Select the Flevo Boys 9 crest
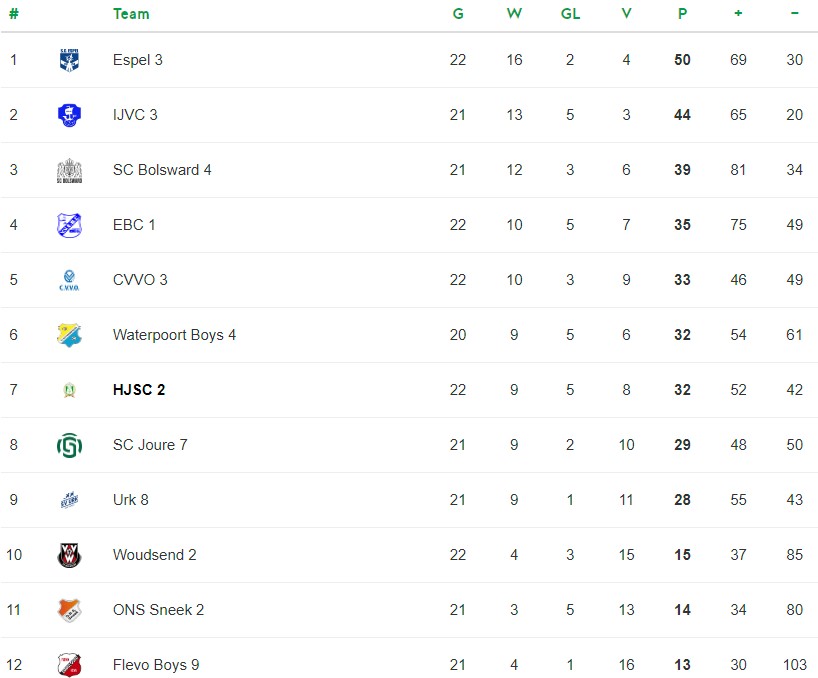Screen dimensions: 818x678 coord(69,665)
